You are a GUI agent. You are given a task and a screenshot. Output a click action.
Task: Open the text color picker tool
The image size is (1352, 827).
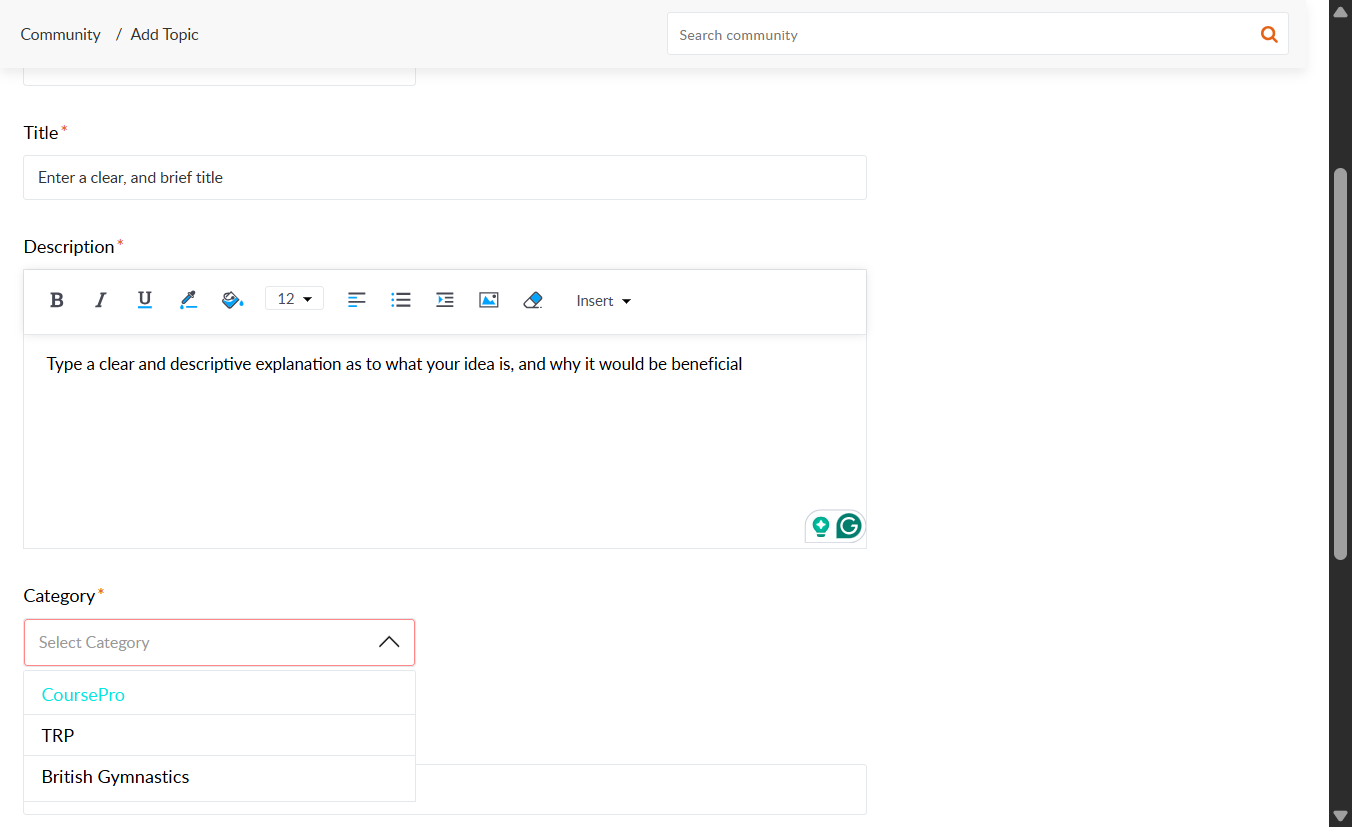pyautogui.click(x=188, y=300)
